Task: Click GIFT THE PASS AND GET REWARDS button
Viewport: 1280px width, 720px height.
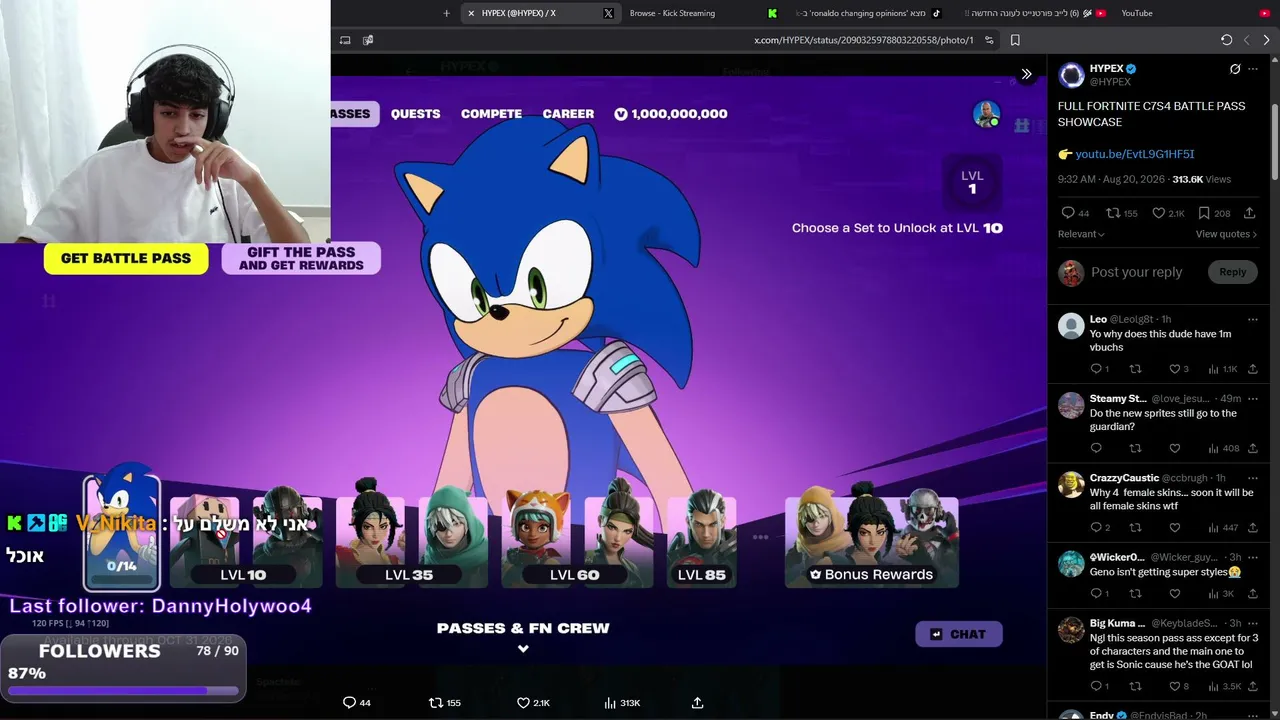Action: (301, 258)
